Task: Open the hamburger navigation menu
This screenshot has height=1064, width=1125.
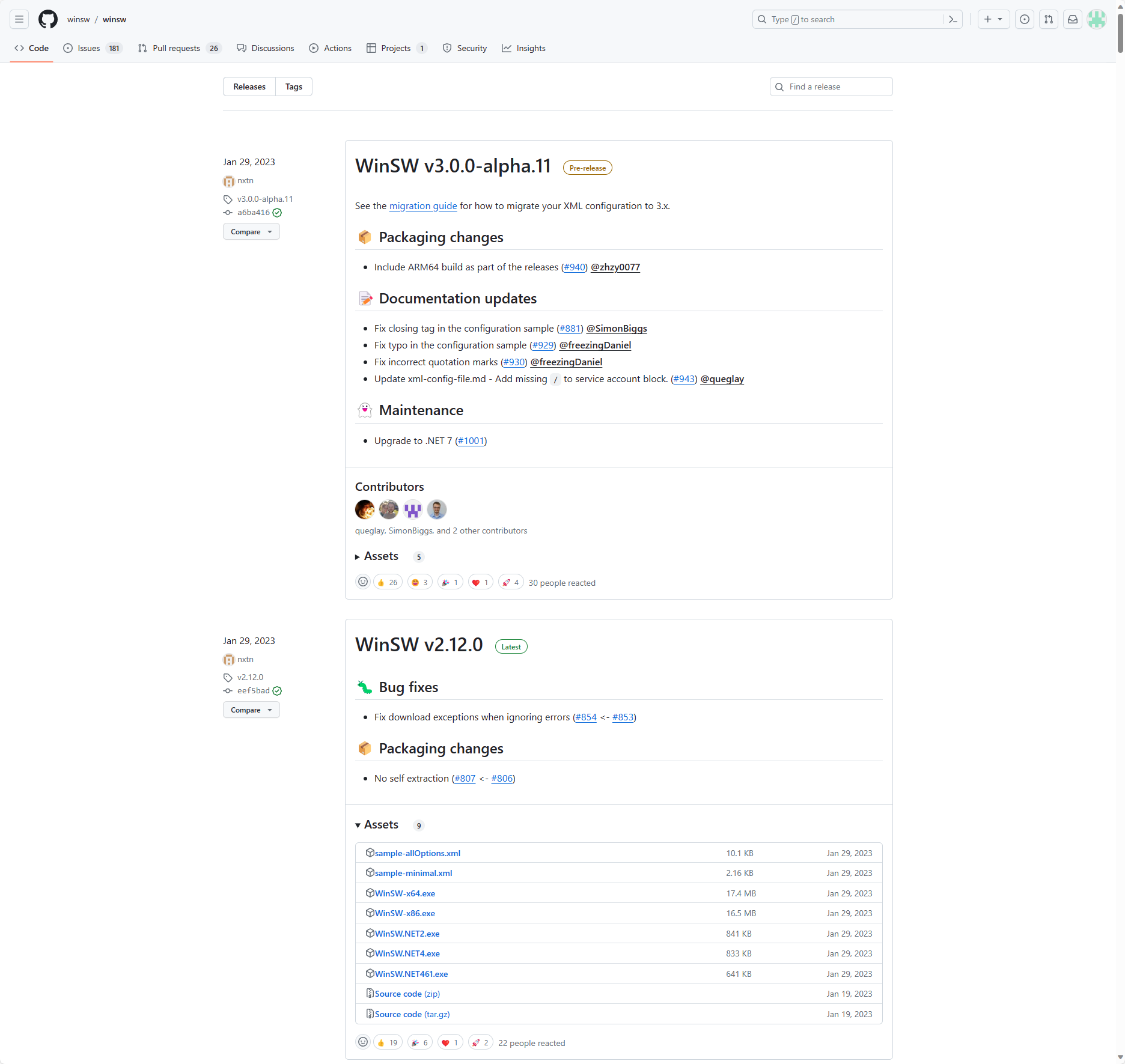Action: click(x=19, y=19)
